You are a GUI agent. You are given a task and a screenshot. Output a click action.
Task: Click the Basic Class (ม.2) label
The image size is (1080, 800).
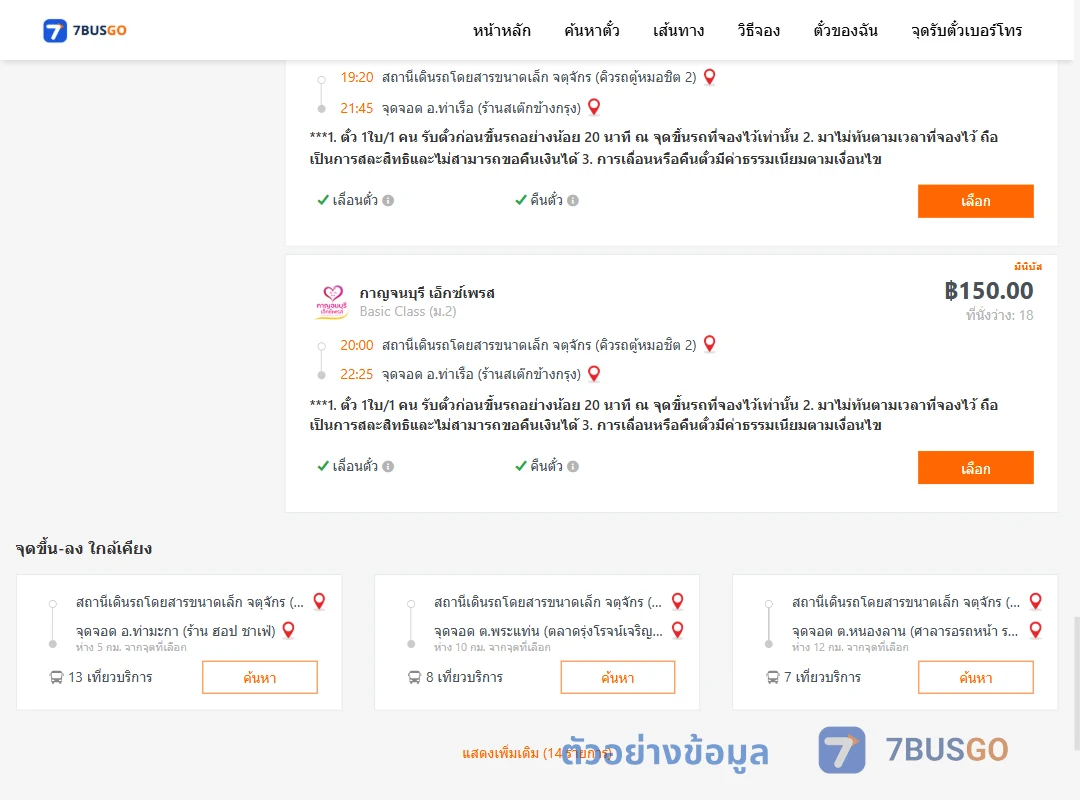(408, 311)
